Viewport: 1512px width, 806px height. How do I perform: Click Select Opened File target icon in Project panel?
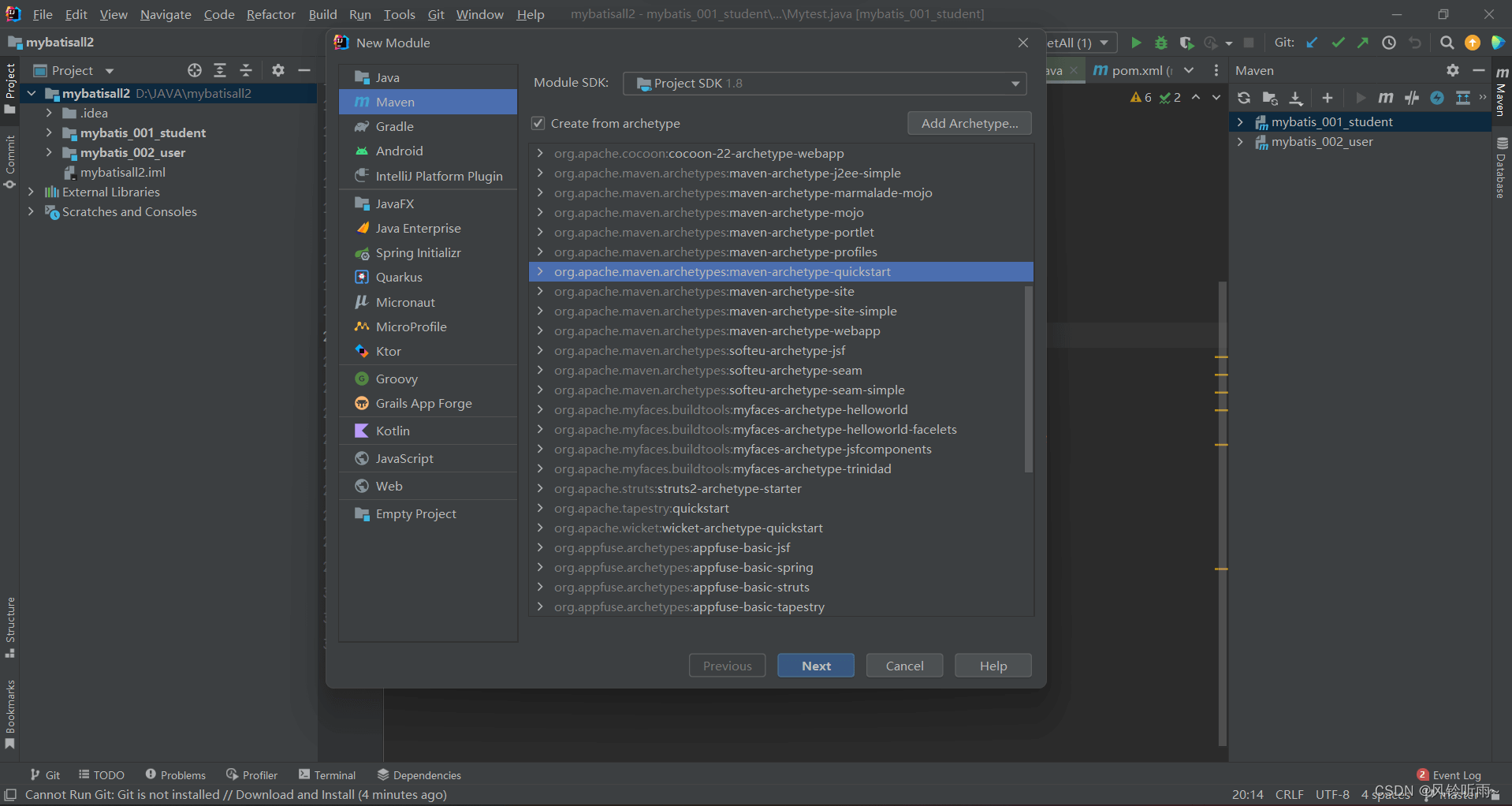(x=195, y=70)
